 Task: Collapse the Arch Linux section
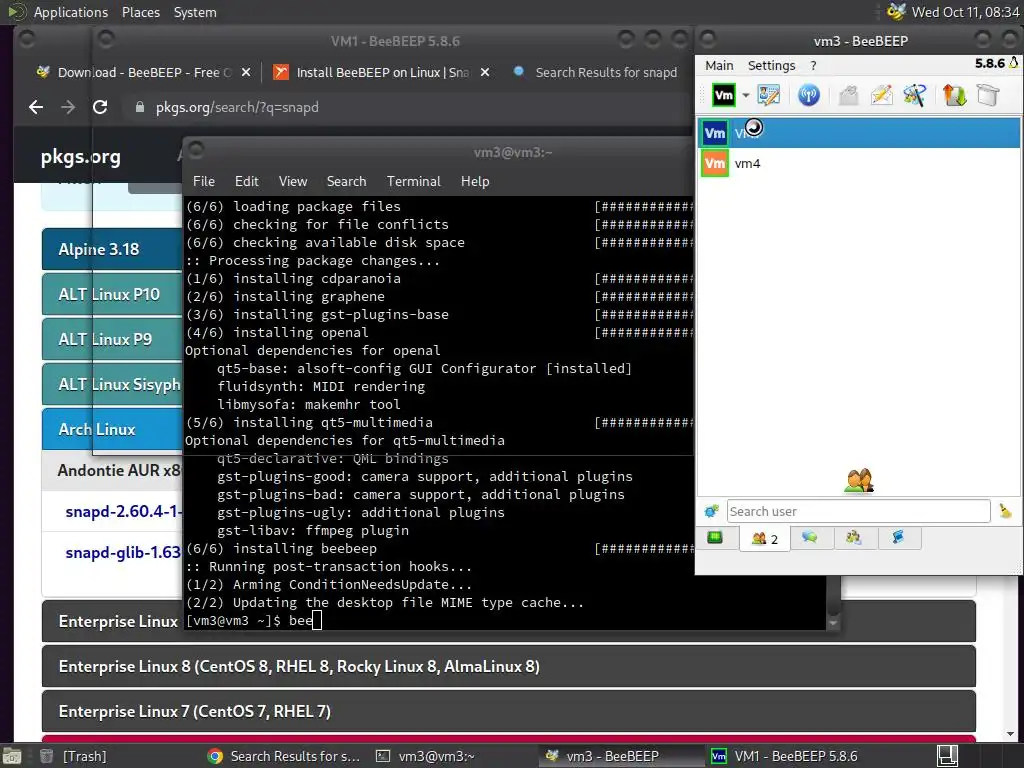point(112,429)
